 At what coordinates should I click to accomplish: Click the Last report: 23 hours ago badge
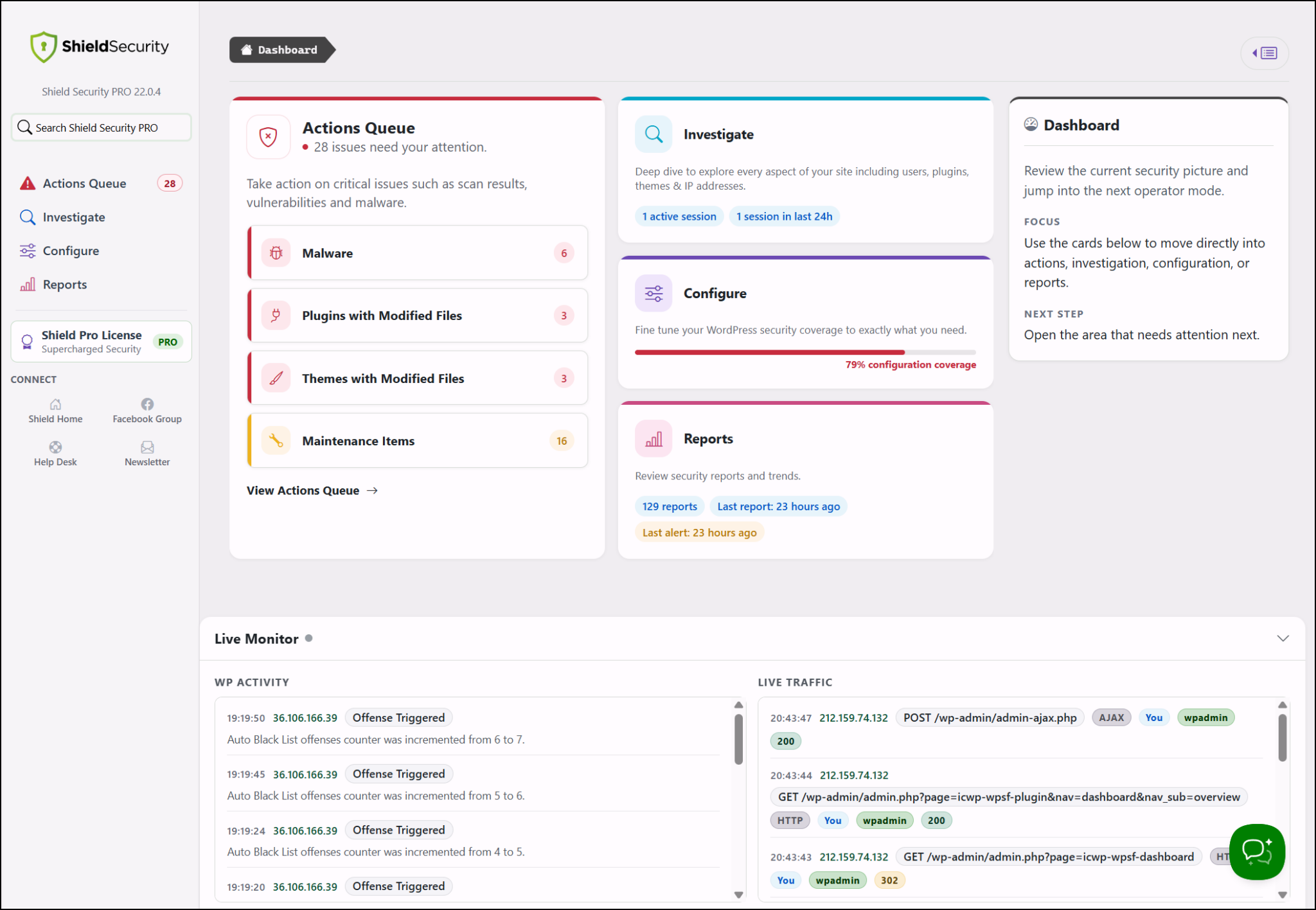point(778,506)
